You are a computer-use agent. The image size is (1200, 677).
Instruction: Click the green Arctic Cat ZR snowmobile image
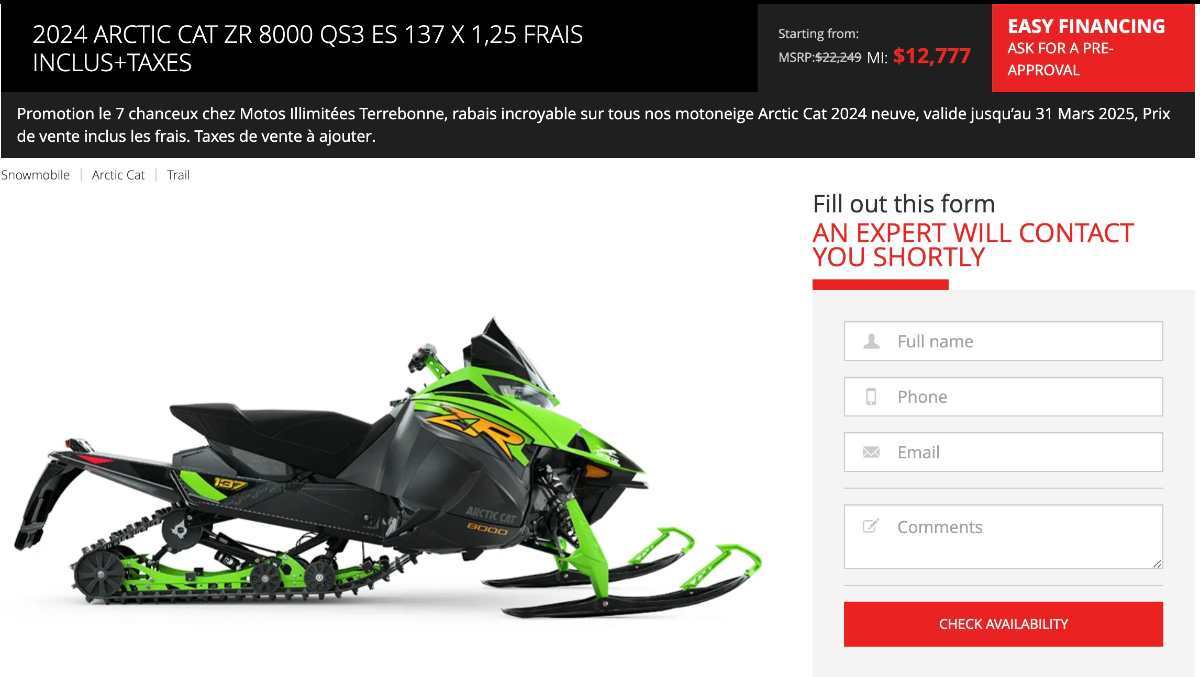point(388,470)
